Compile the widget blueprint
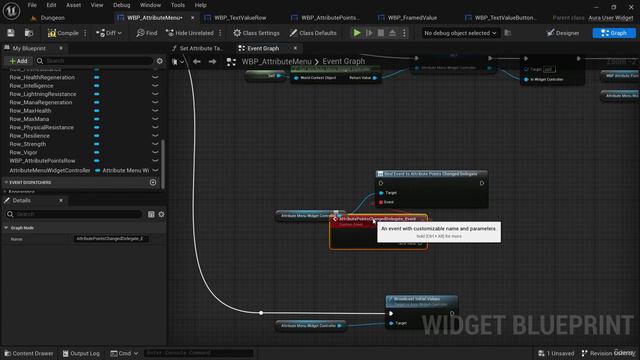 [63, 33]
